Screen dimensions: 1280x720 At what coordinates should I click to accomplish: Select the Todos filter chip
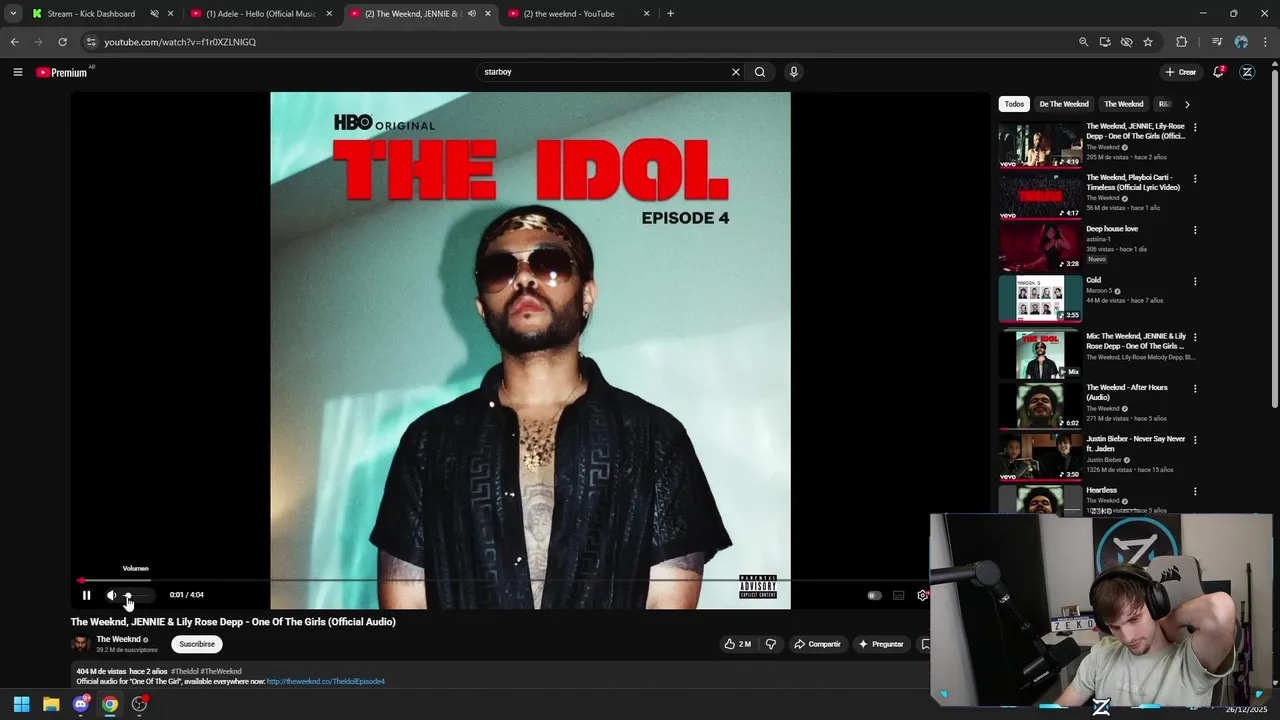tap(1014, 104)
